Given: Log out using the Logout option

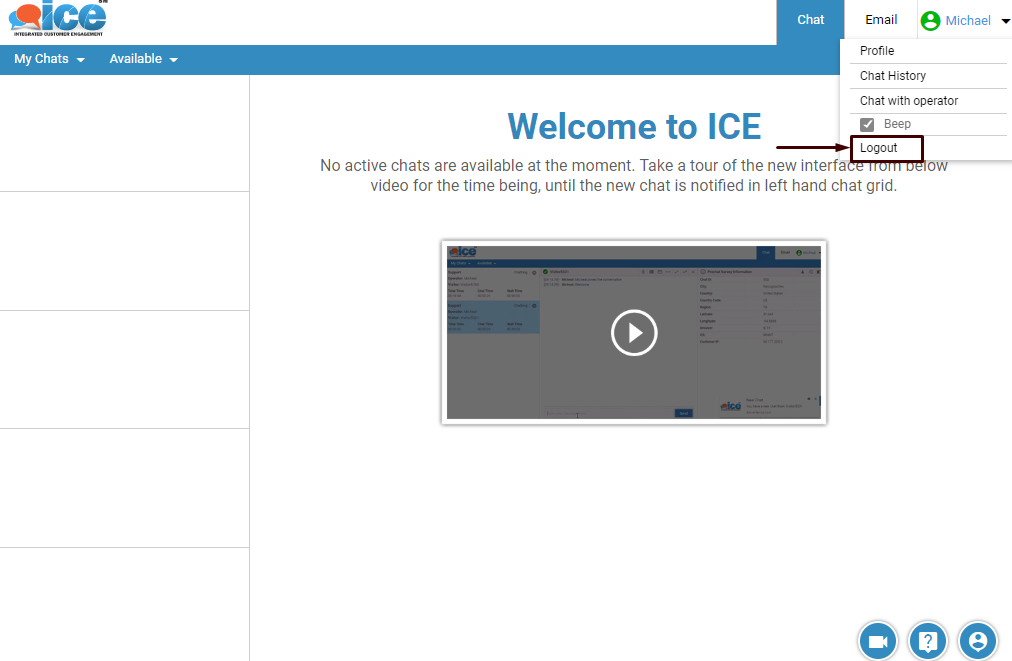Looking at the screenshot, I should 879,148.
